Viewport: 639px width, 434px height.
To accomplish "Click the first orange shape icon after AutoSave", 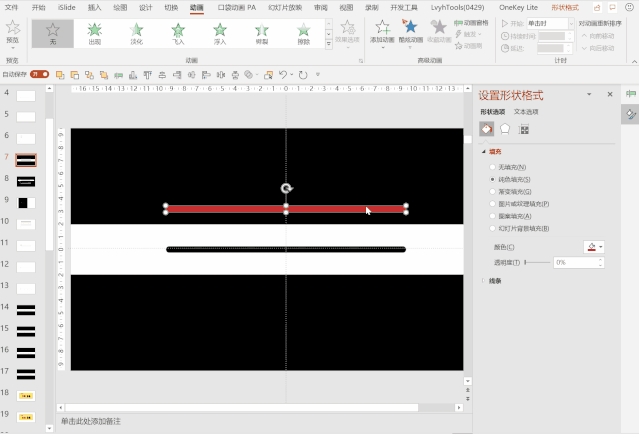I will tap(60, 75).
